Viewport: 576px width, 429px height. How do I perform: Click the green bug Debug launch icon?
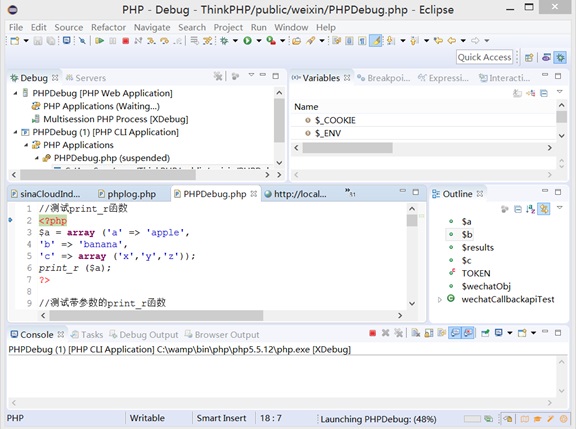[x=224, y=41]
